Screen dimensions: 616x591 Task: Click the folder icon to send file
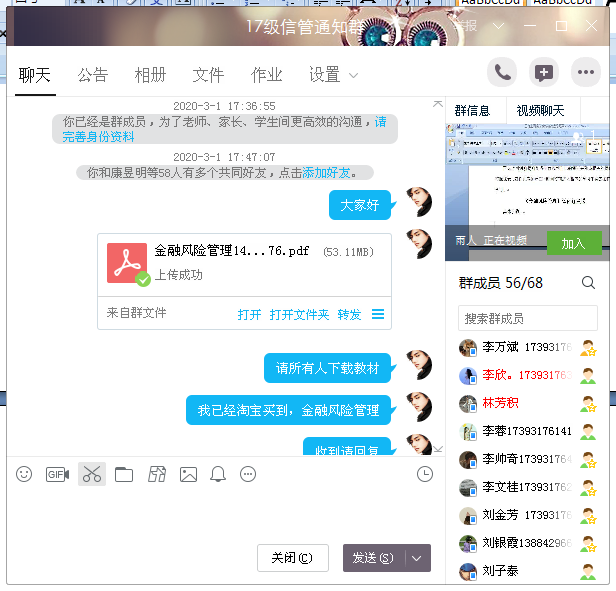[x=124, y=474]
